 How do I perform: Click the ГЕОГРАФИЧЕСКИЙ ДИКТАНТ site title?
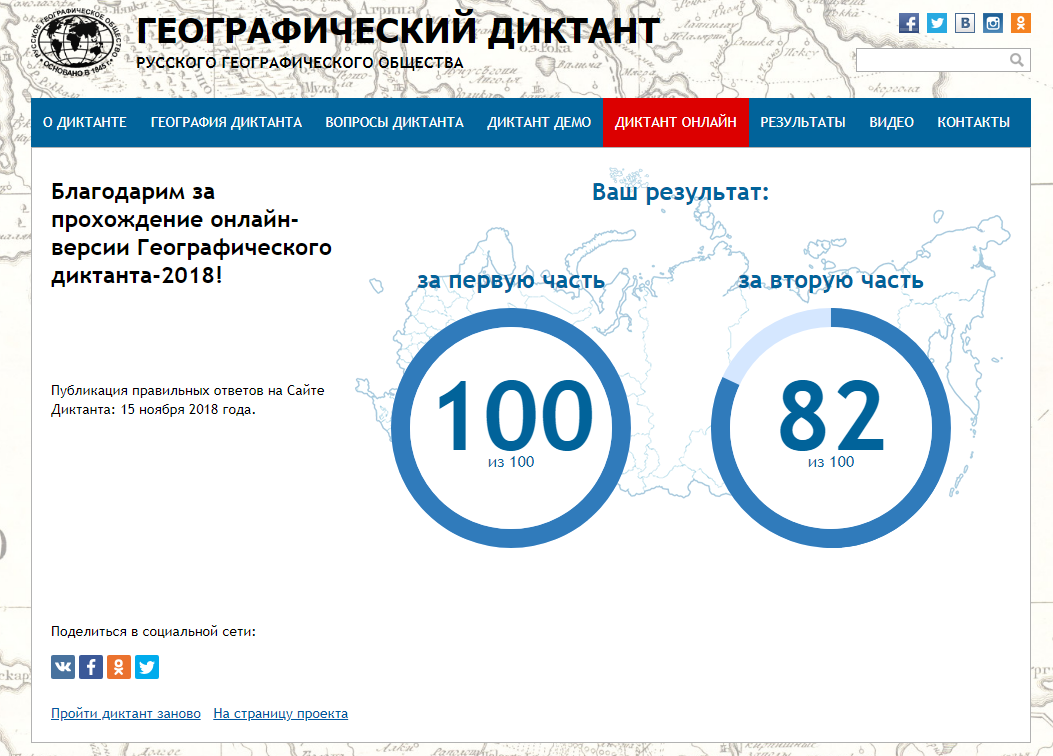click(x=398, y=31)
